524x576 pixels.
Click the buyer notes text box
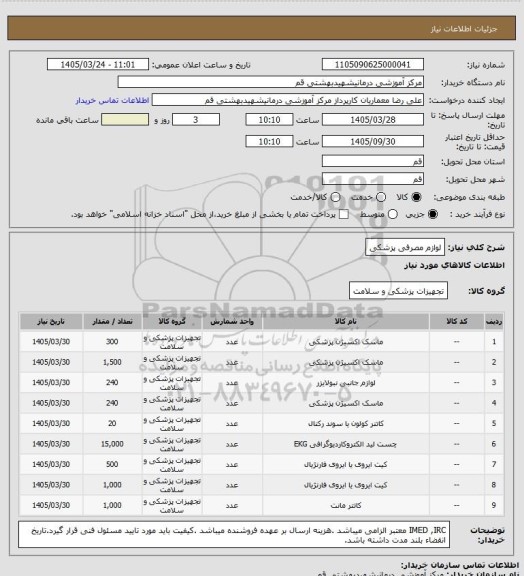[x=234, y=535]
